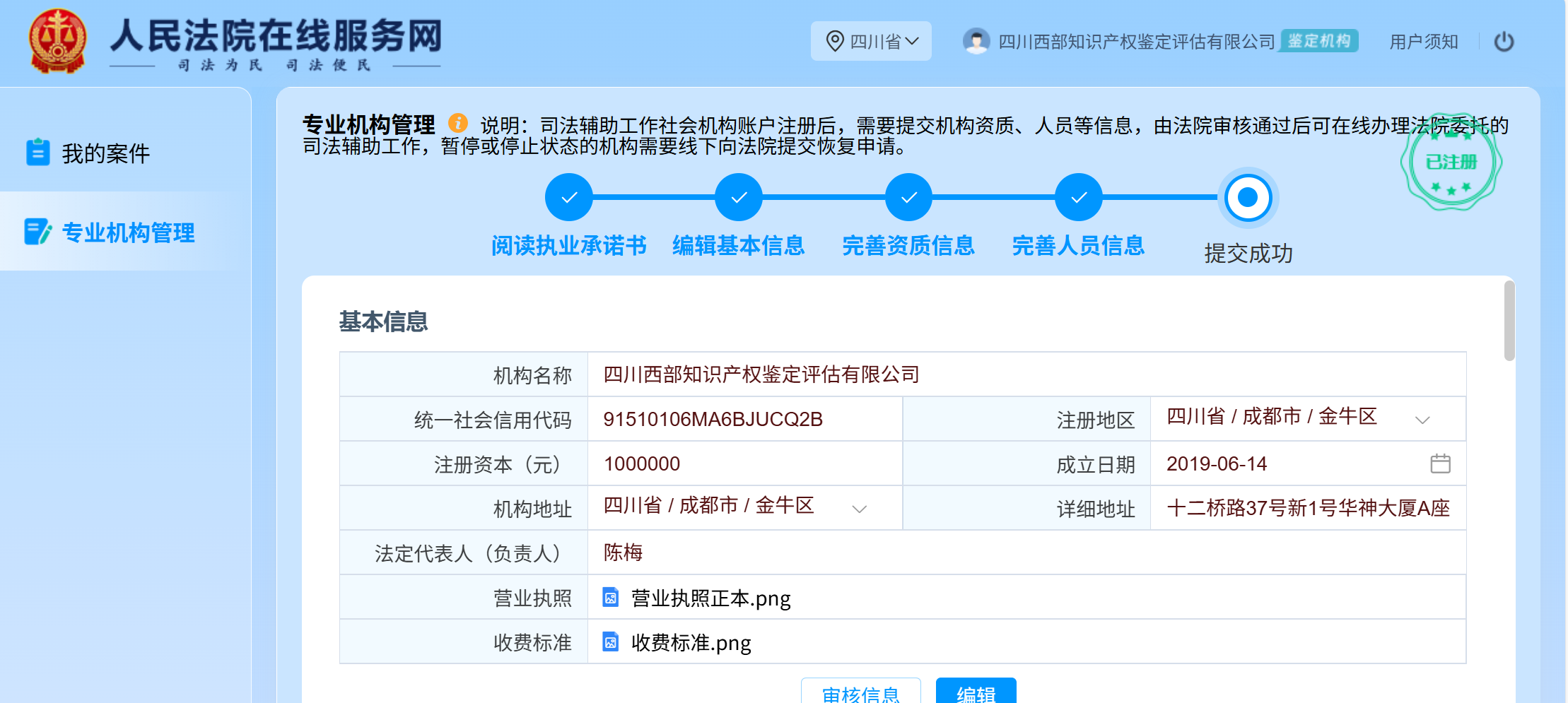Click the 完善资质信息 step checkmark circle
Image resolution: width=1568 pixels, height=703 pixels.
point(908,197)
